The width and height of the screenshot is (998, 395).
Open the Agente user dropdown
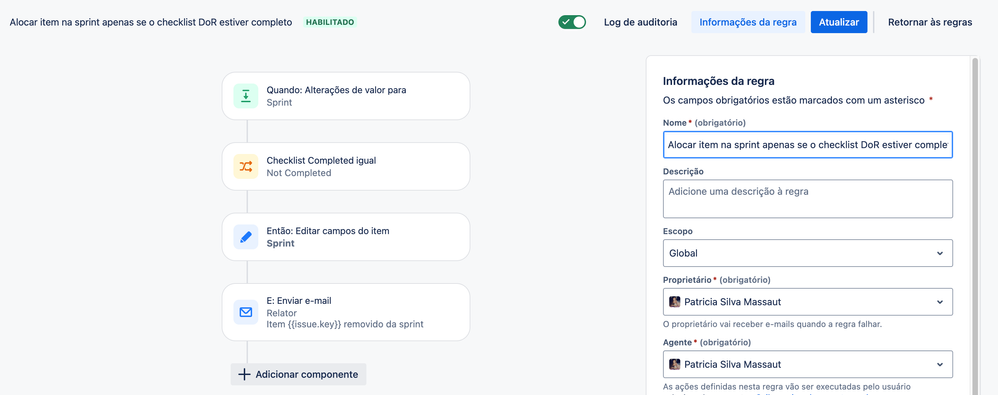tap(808, 364)
